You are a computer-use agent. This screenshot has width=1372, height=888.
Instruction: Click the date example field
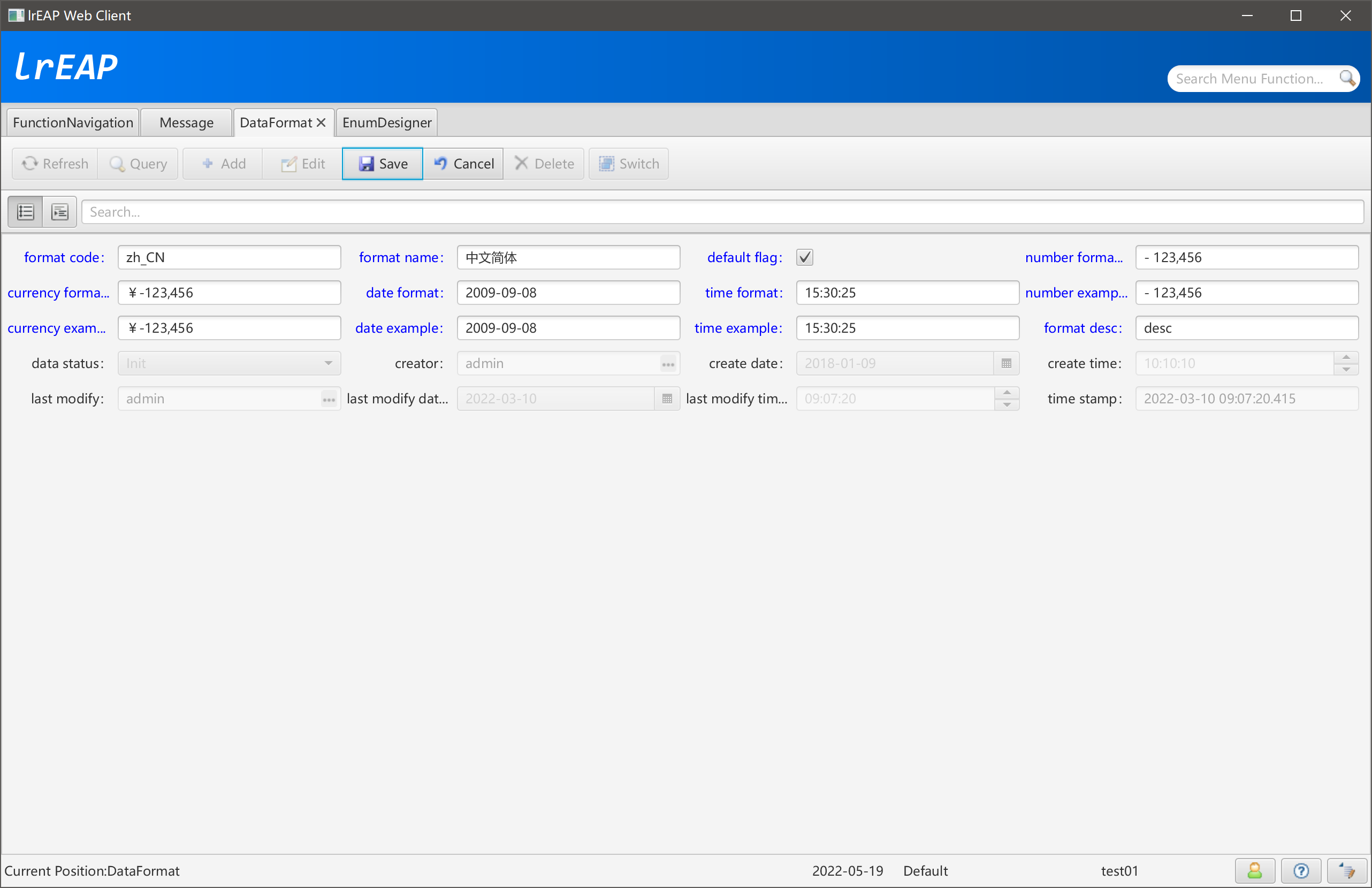pyautogui.click(x=568, y=328)
